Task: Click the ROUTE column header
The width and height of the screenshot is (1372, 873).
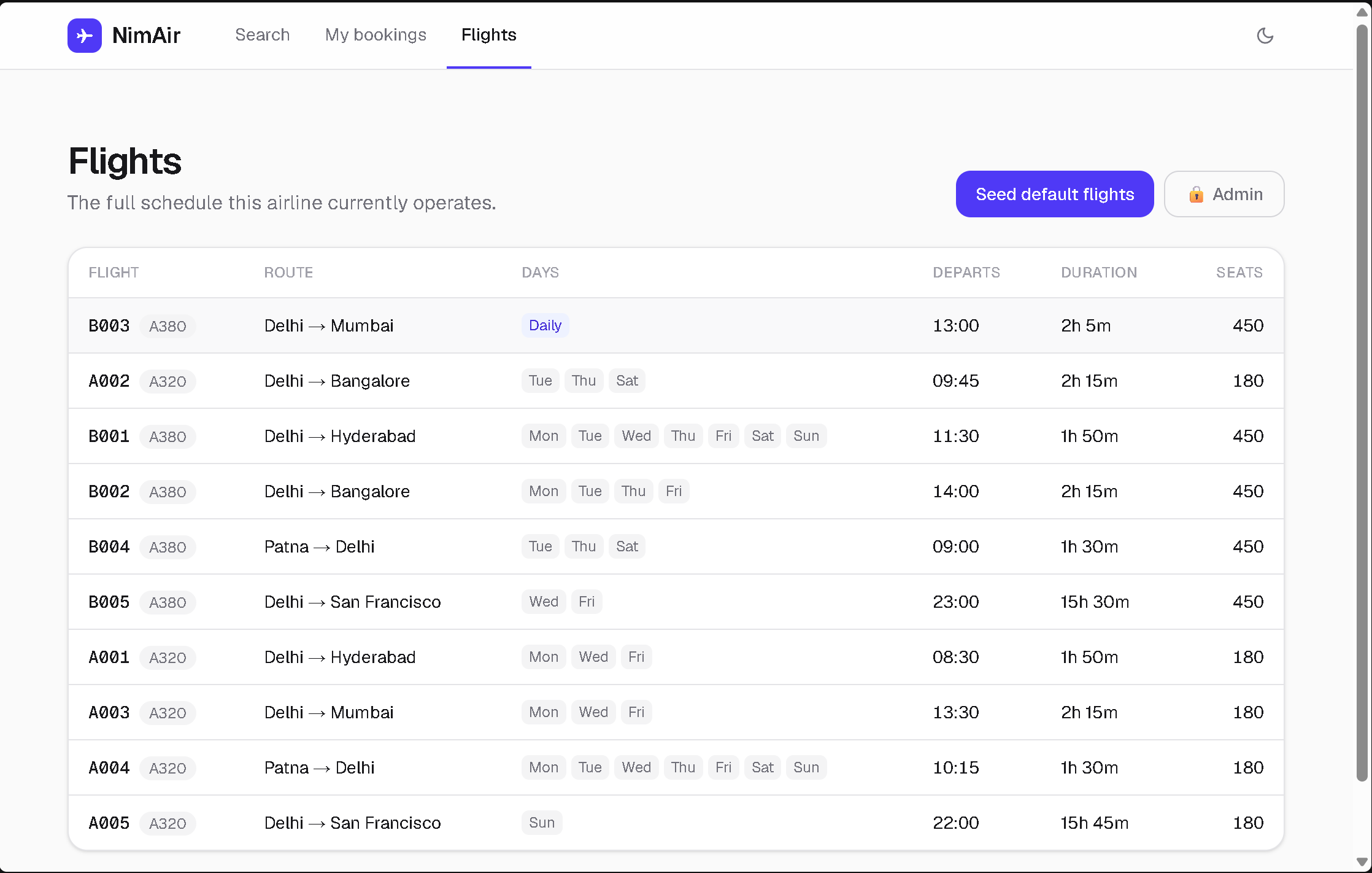Action: pyautogui.click(x=288, y=273)
